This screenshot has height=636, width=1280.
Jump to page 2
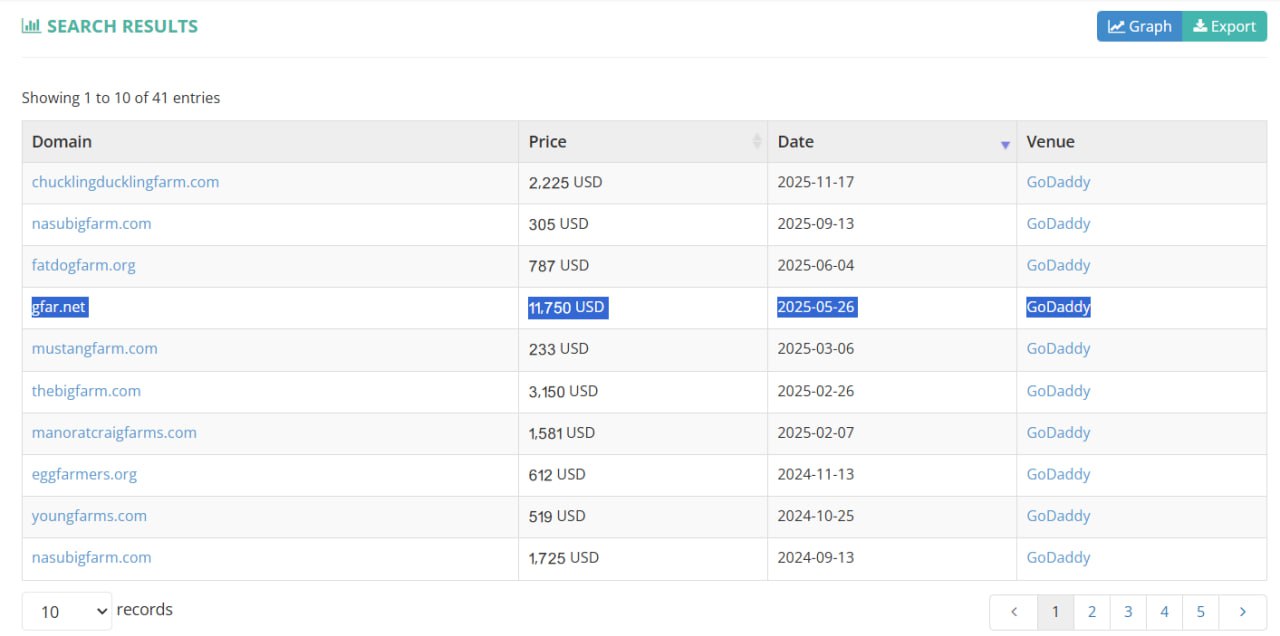pyautogui.click(x=1092, y=612)
